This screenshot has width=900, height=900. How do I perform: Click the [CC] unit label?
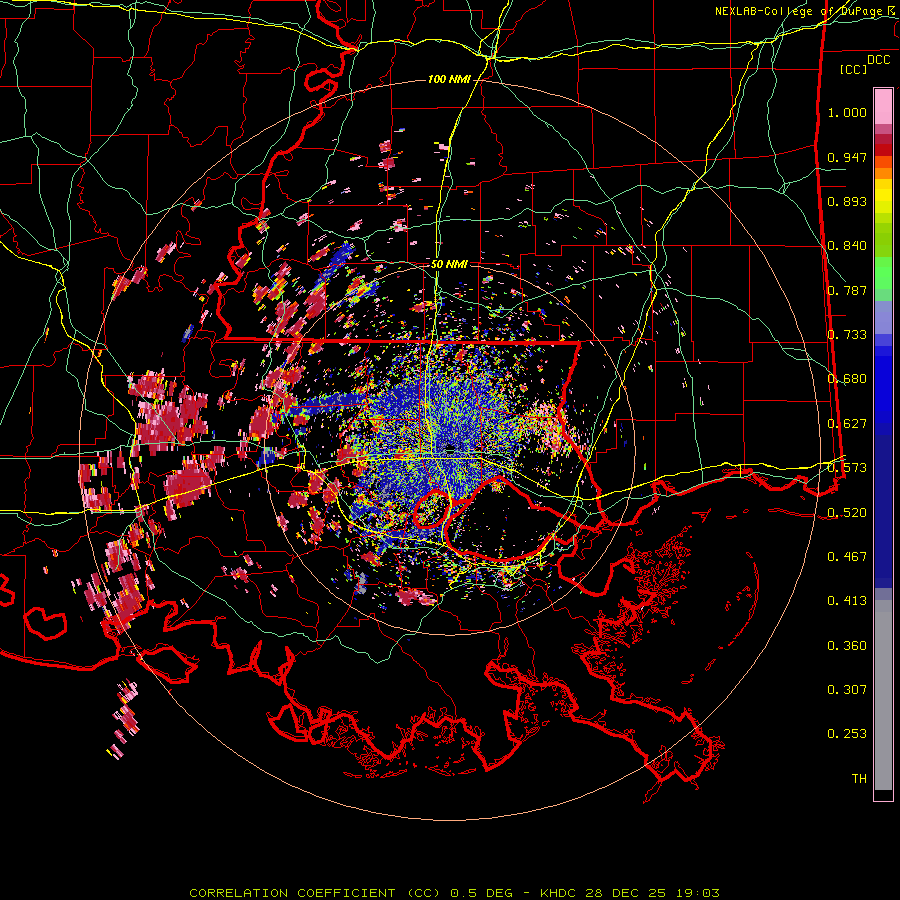[854, 69]
